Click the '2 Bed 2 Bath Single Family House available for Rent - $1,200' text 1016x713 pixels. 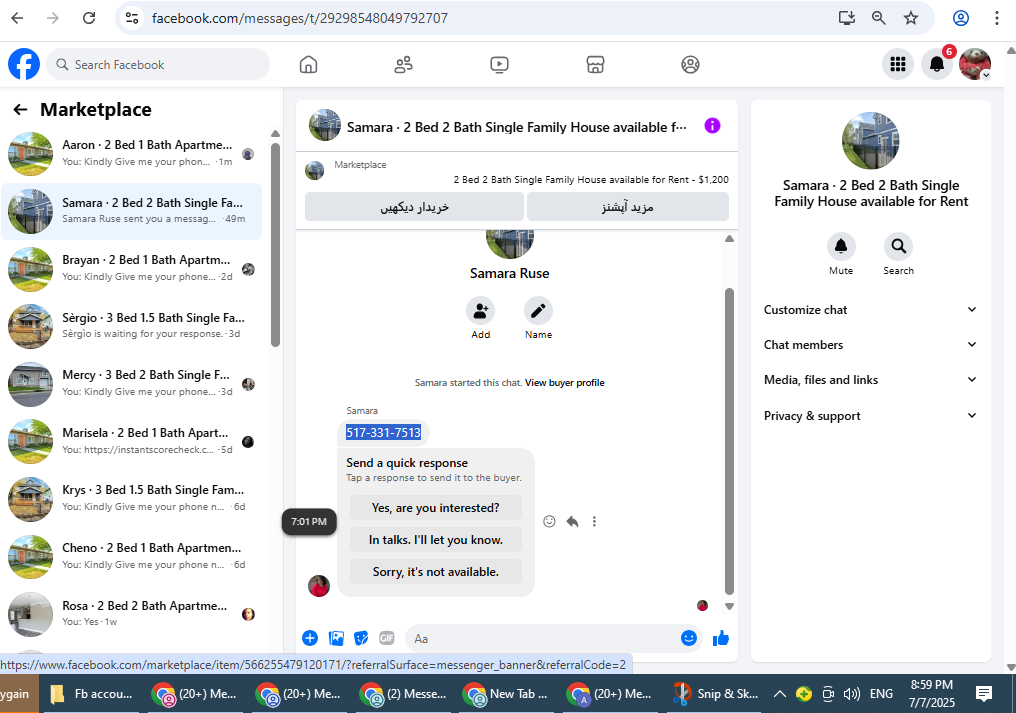[x=591, y=180]
